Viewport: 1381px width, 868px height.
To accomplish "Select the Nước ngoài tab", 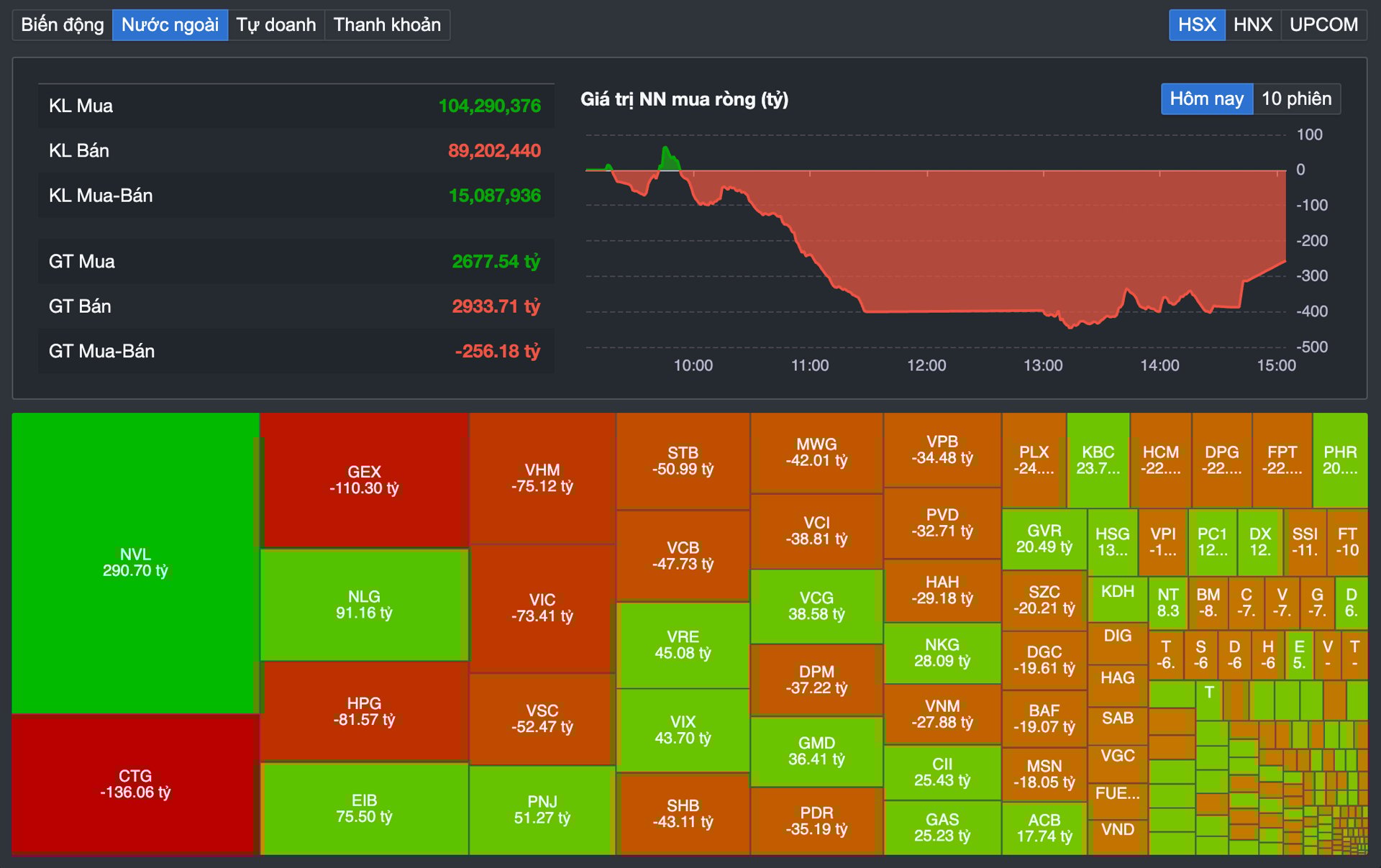I will (170, 25).
